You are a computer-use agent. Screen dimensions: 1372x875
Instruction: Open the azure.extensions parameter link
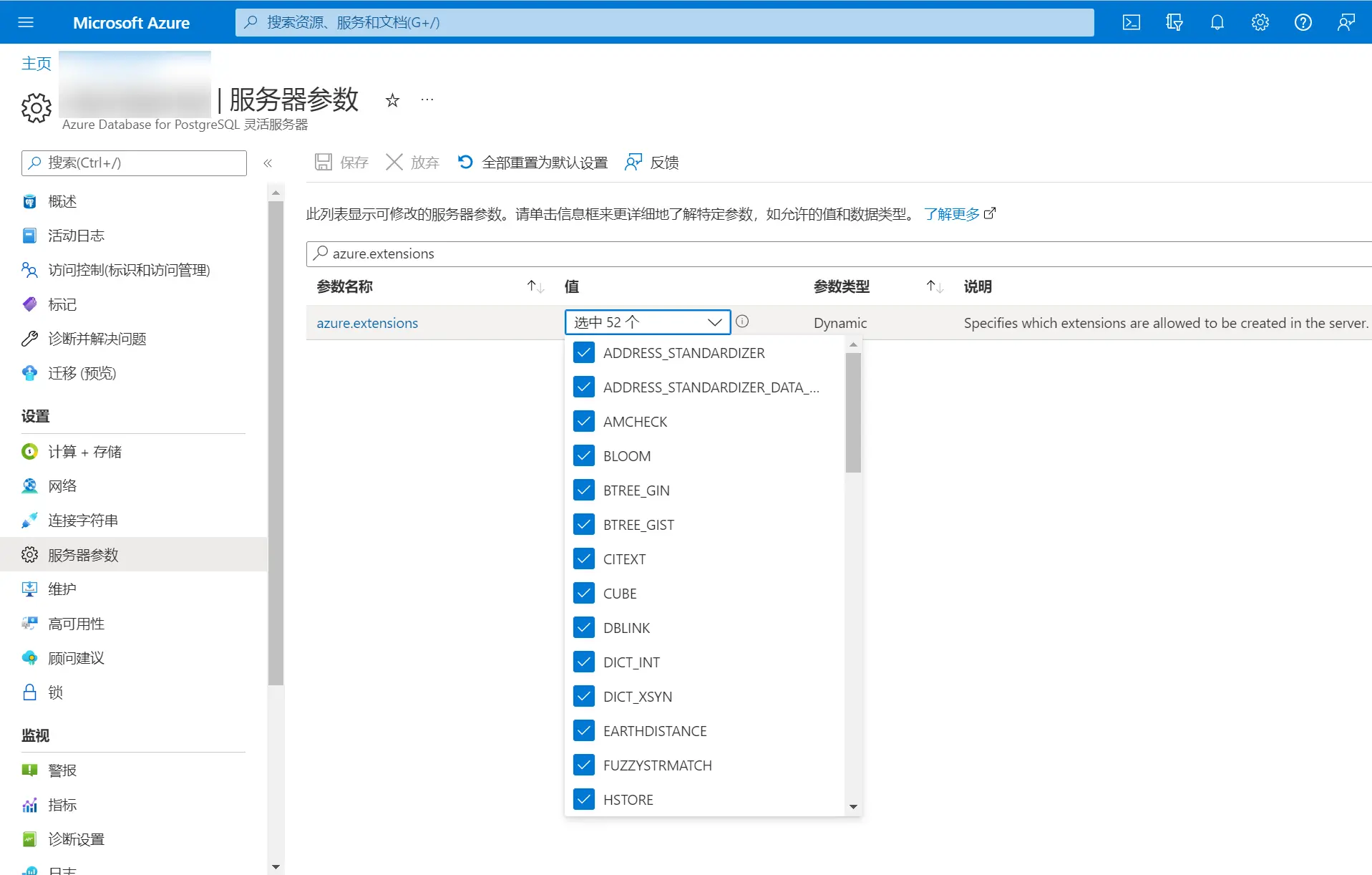point(367,323)
